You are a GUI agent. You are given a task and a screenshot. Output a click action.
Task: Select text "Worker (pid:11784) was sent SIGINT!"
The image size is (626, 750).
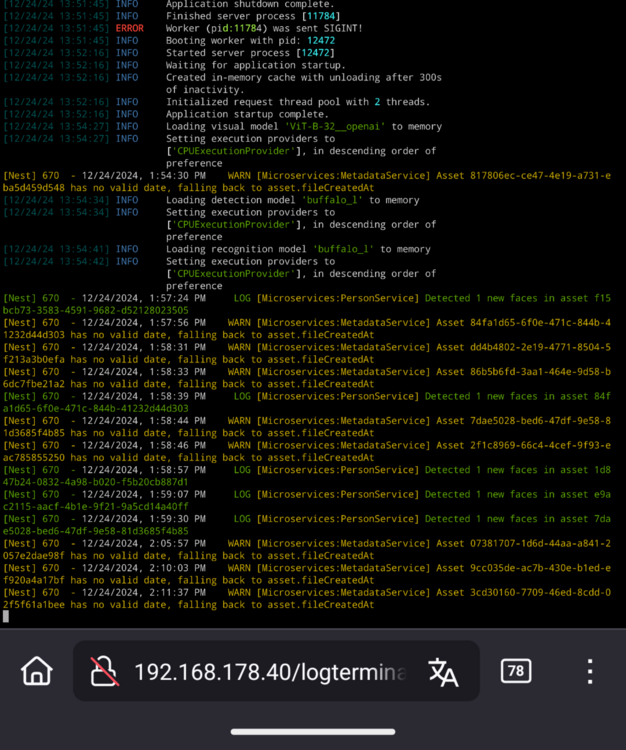(264, 28)
